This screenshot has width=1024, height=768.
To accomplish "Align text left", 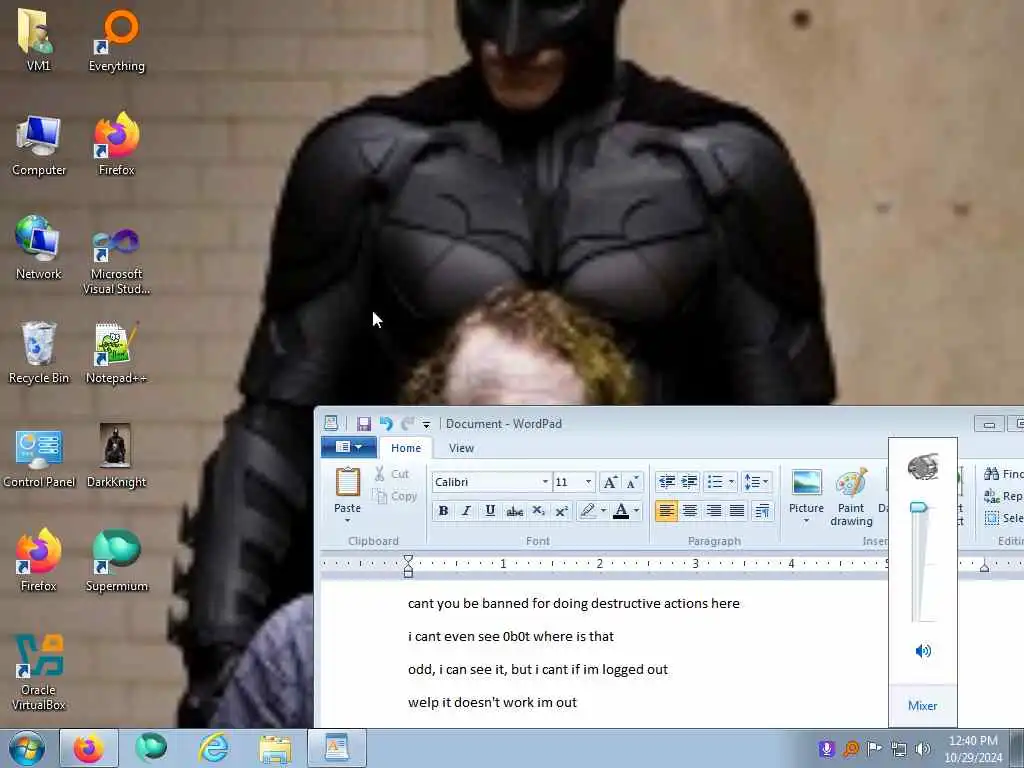I will [x=666, y=511].
